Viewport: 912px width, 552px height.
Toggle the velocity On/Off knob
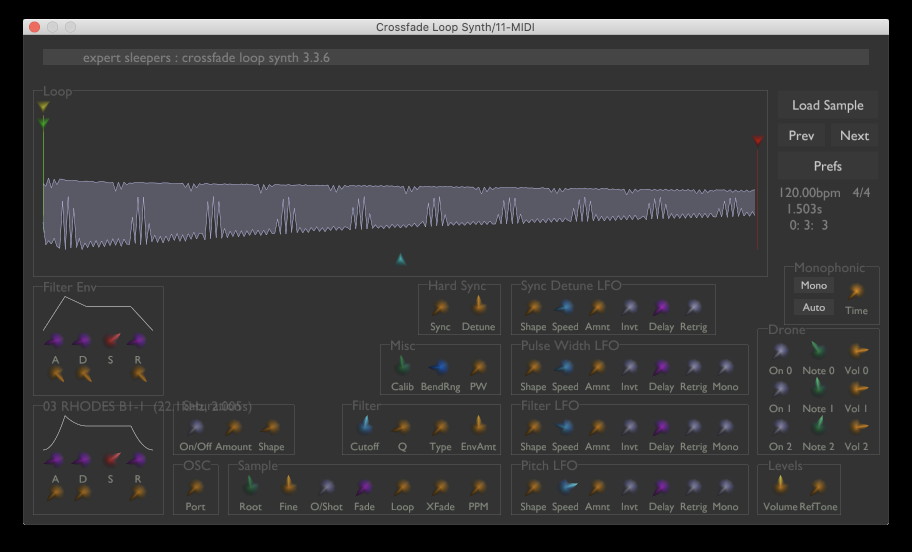pos(196,428)
